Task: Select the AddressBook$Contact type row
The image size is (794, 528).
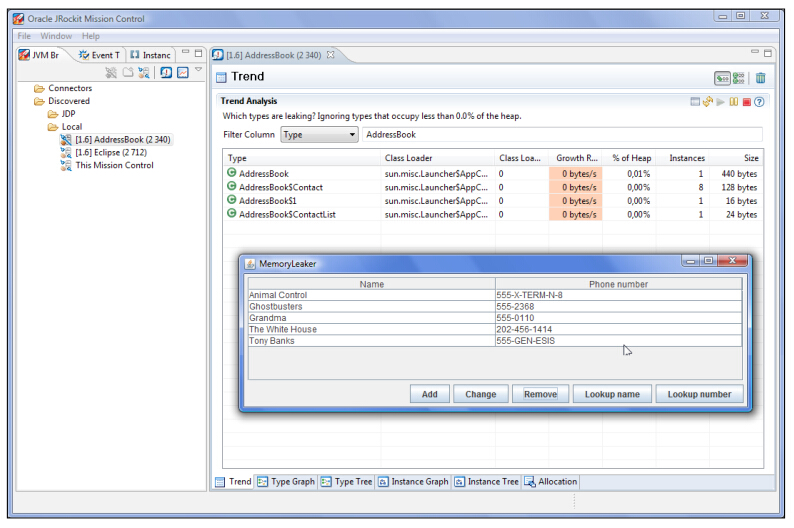Action: (493, 187)
